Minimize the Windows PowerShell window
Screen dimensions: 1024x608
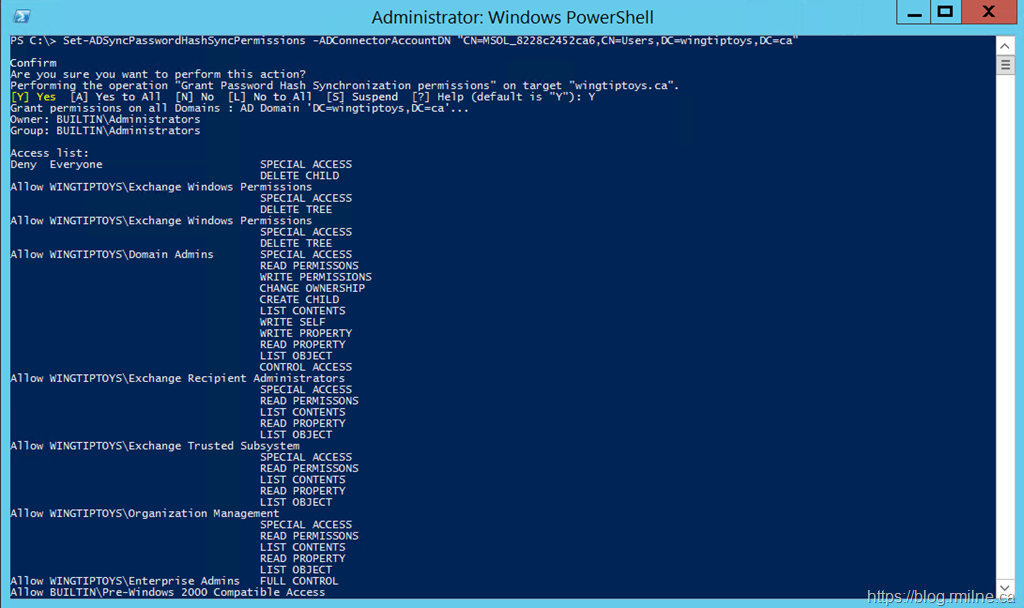913,13
